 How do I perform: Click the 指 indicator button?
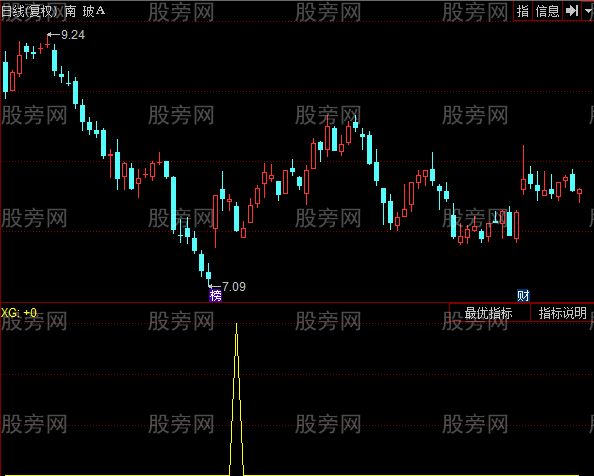point(523,11)
